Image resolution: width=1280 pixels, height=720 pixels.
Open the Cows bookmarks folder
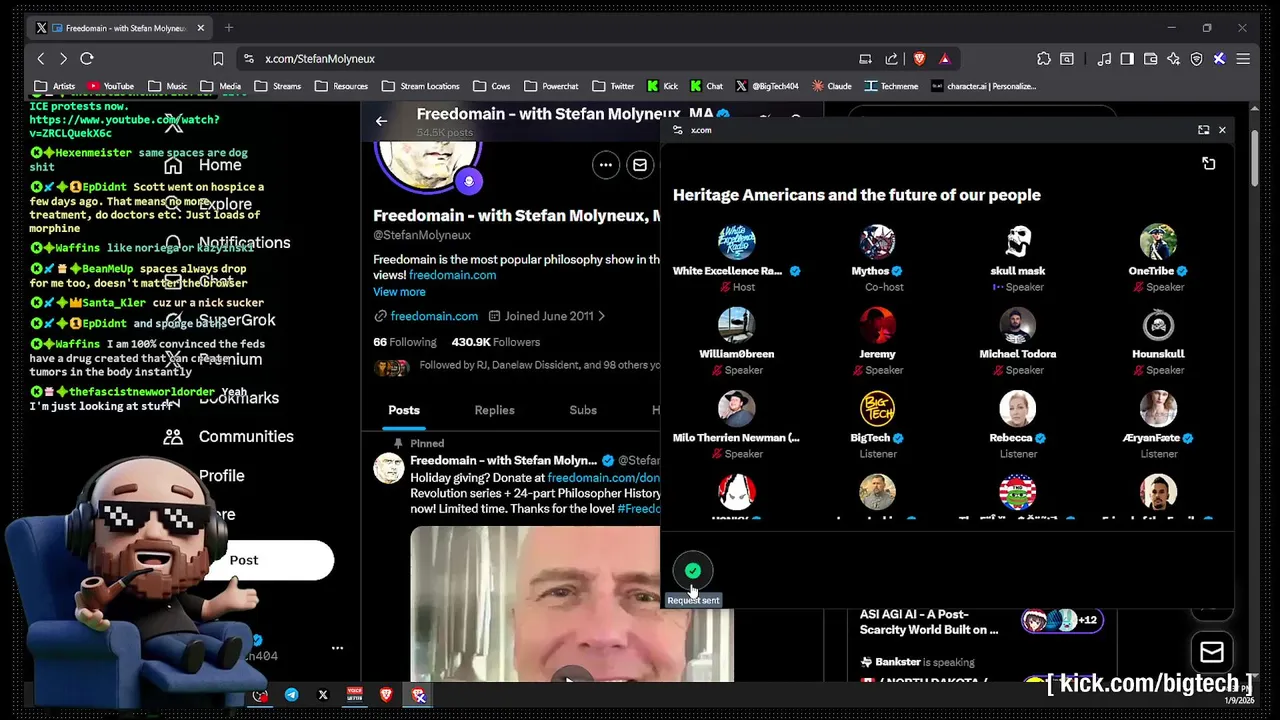[x=492, y=86]
